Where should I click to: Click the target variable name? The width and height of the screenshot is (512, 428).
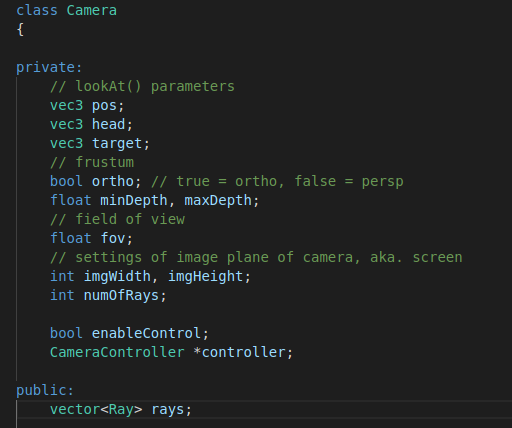[117, 144]
